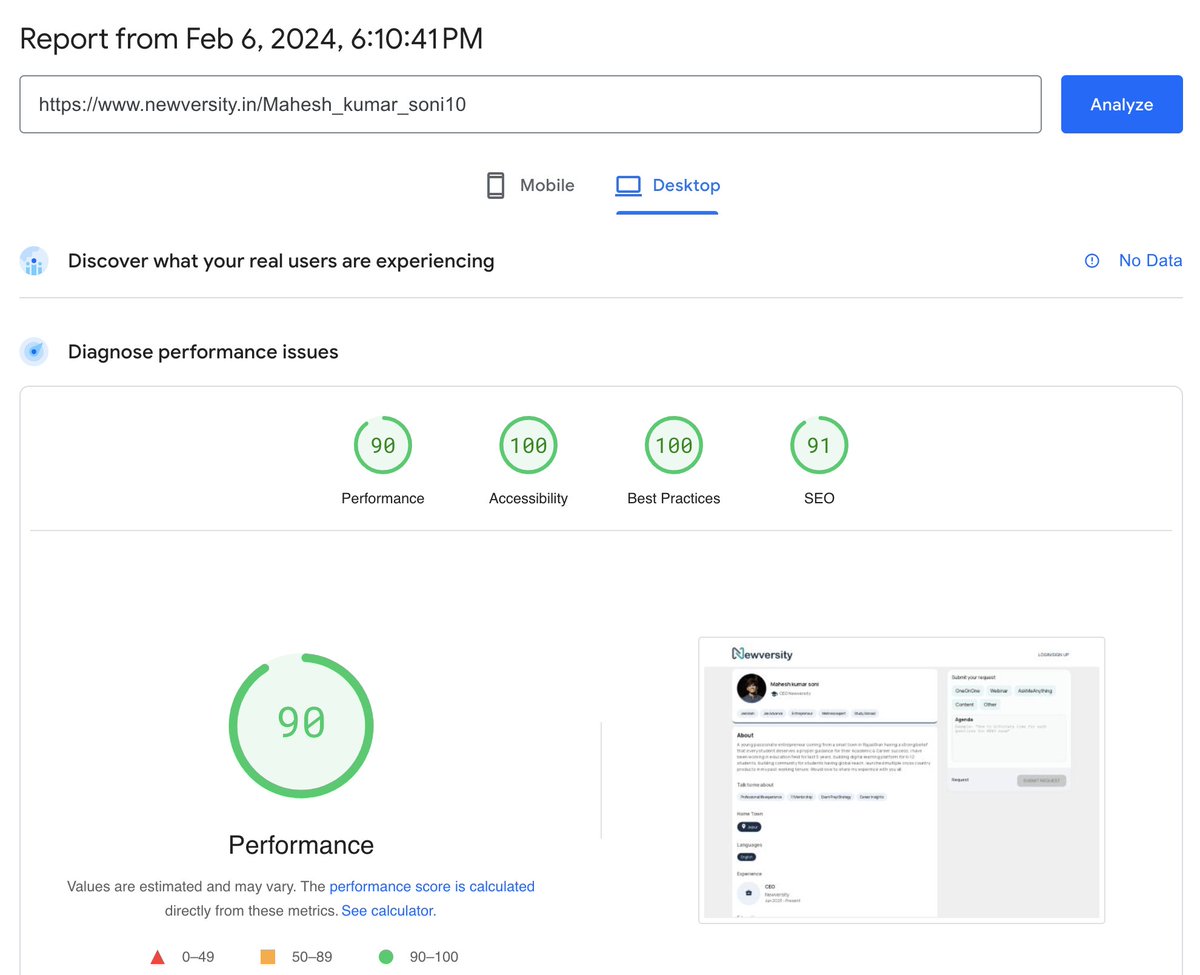Image resolution: width=1200 pixels, height=975 pixels.
Task: Click the green circle 90–100 legend icon
Action: point(386,957)
